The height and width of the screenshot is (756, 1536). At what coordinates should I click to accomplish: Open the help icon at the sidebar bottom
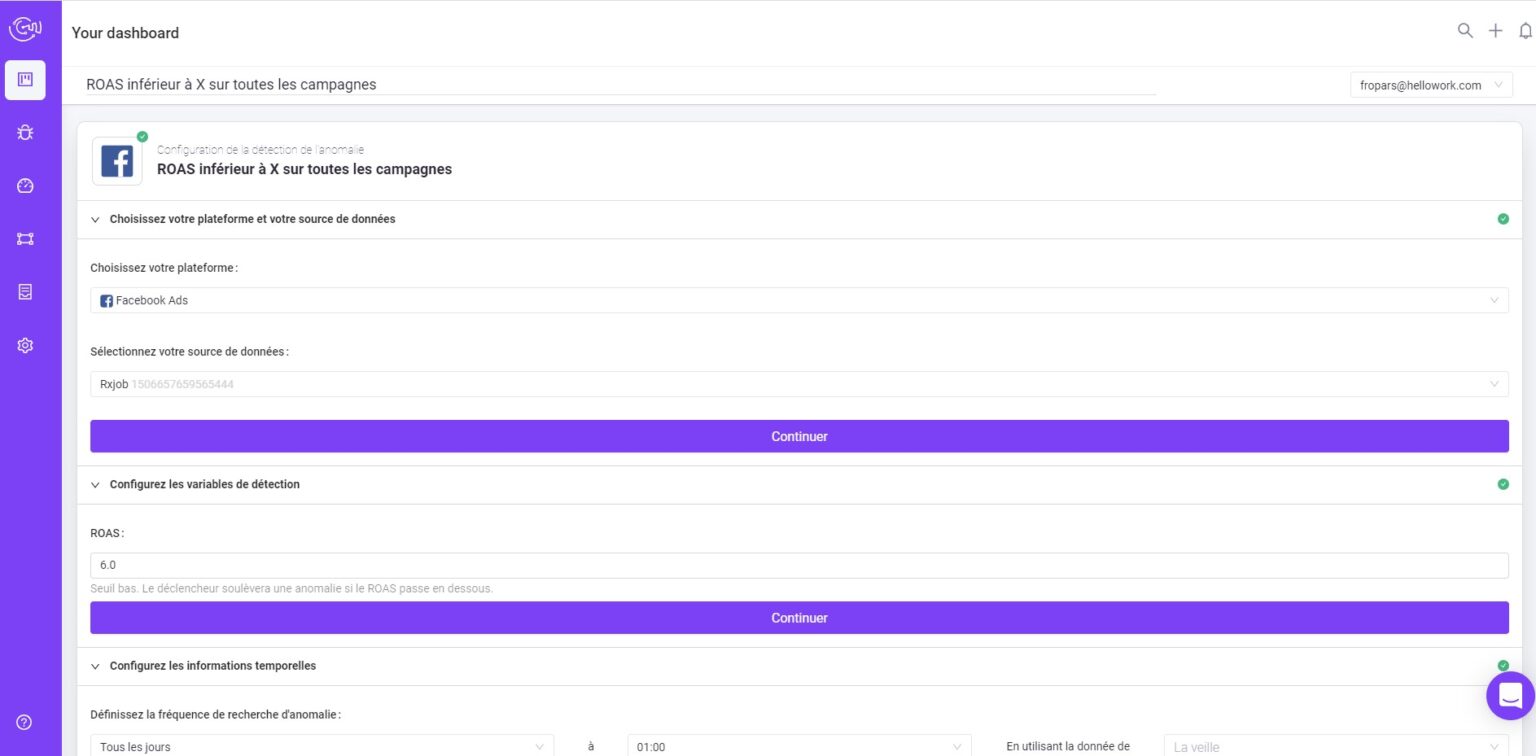23,722
